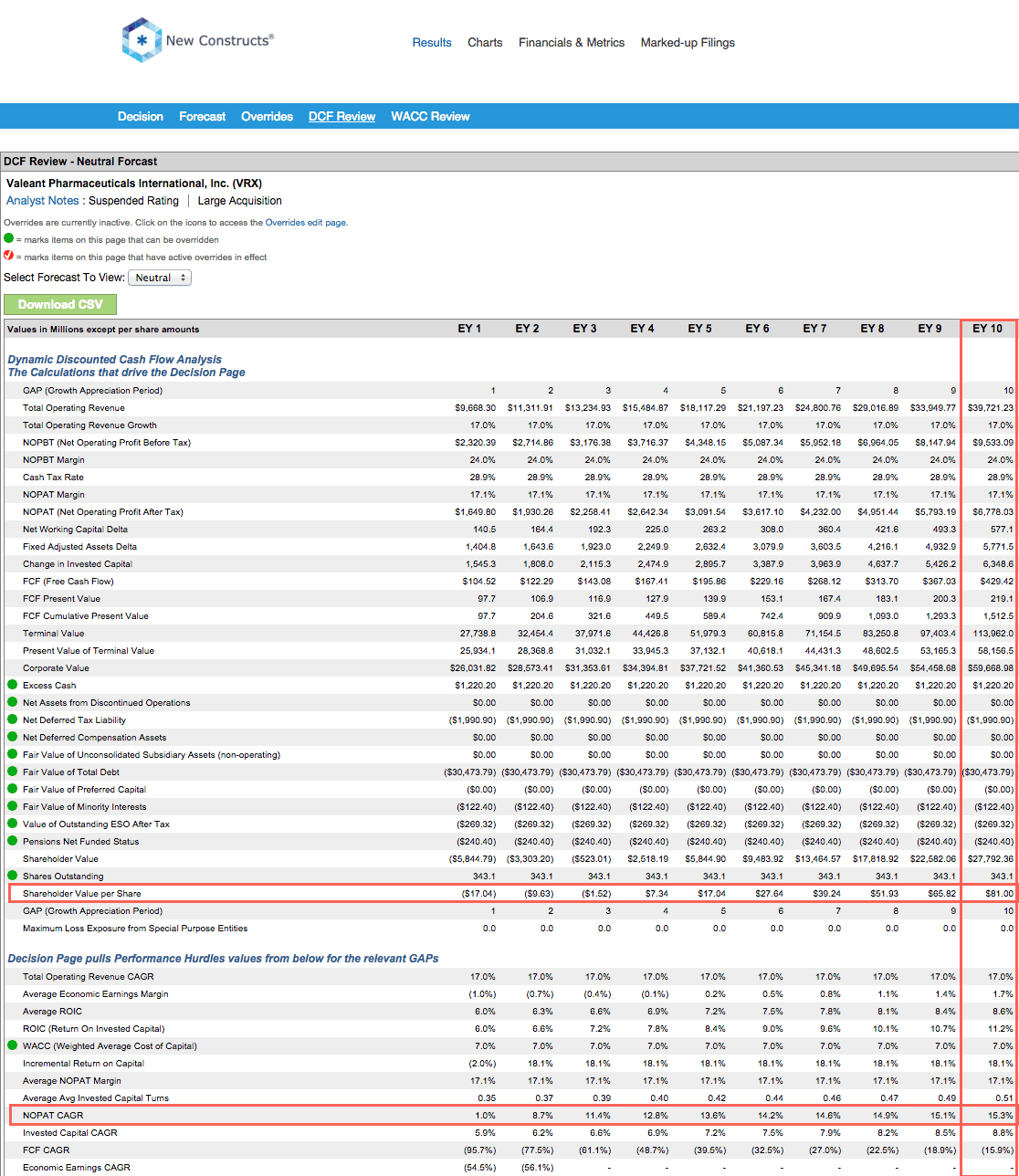The image size is (1019, 1176).
Task: Click the $39,721.23 revenue value under EY 10
Action: [991, 407]
